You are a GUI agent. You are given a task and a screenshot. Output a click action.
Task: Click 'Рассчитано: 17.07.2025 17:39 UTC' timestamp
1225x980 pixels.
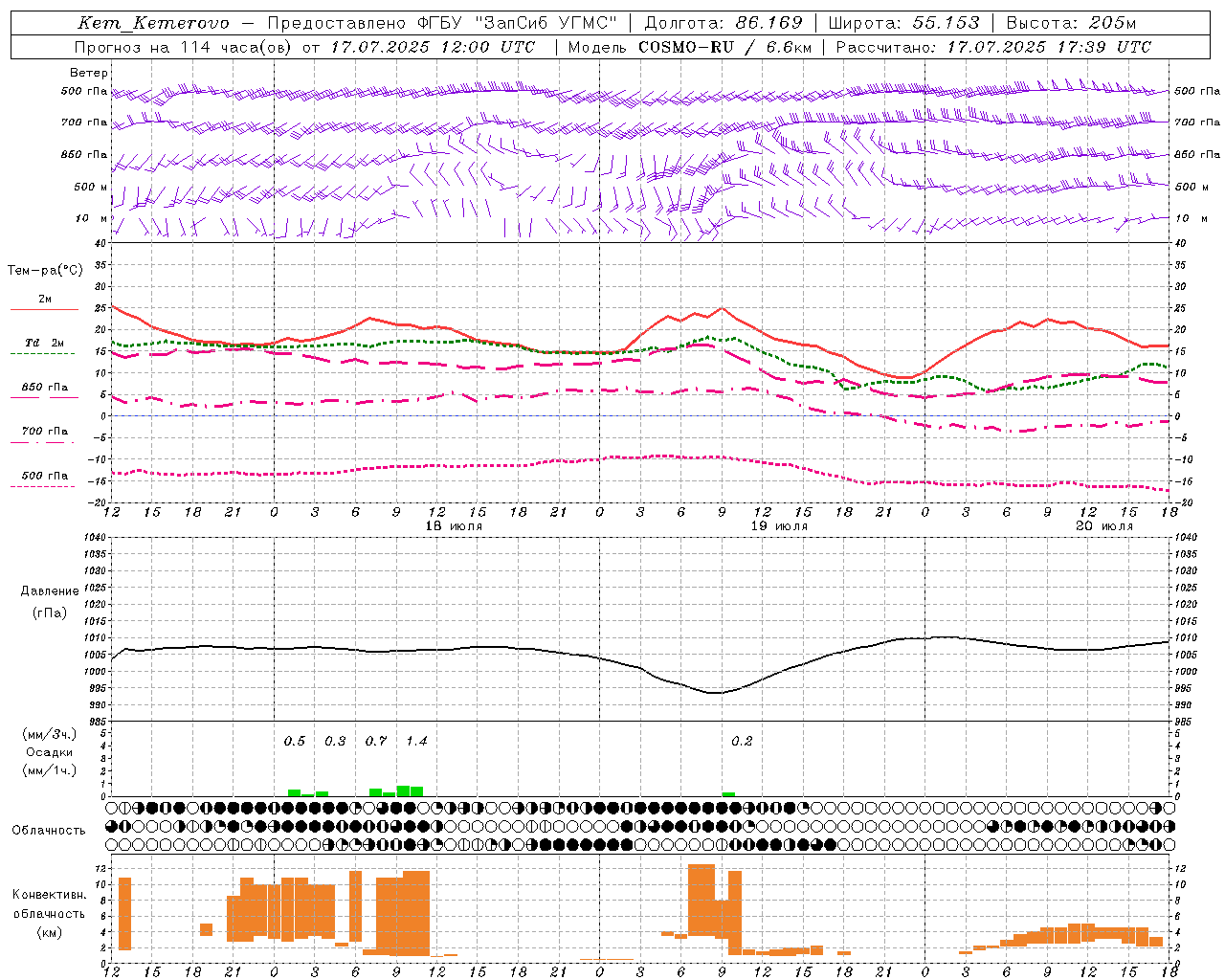tap(993, 47)
